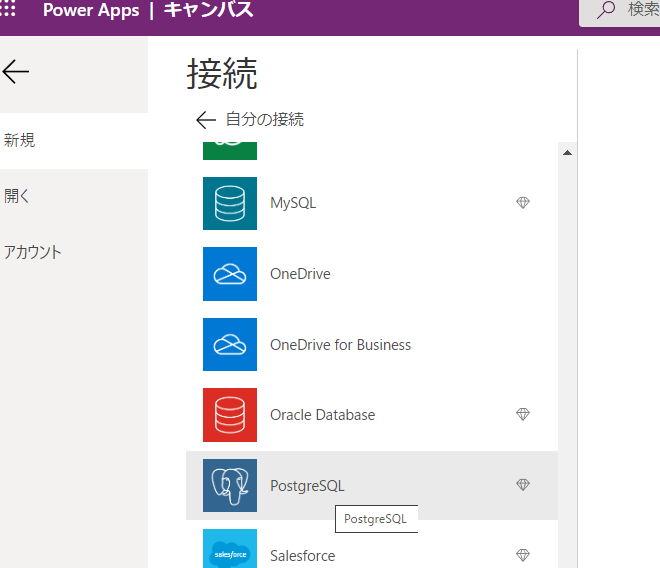Image resolution: width=660 pixels, height=568 pixels.
Task: Go back to 自分の接続
Action: 250,120
